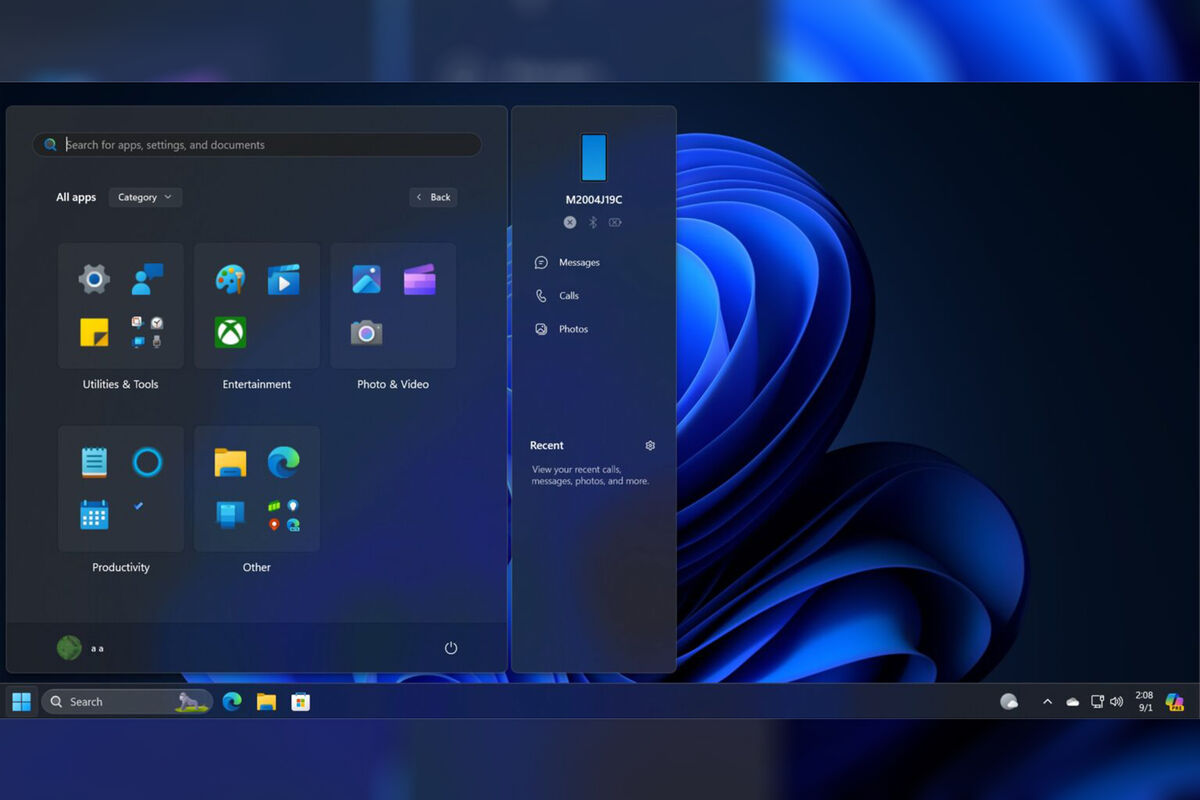The width and height of the screenshot is (1200, 800).
Task: Launch the Clipchamp video editor icon
Action: [x=419, y=279]
